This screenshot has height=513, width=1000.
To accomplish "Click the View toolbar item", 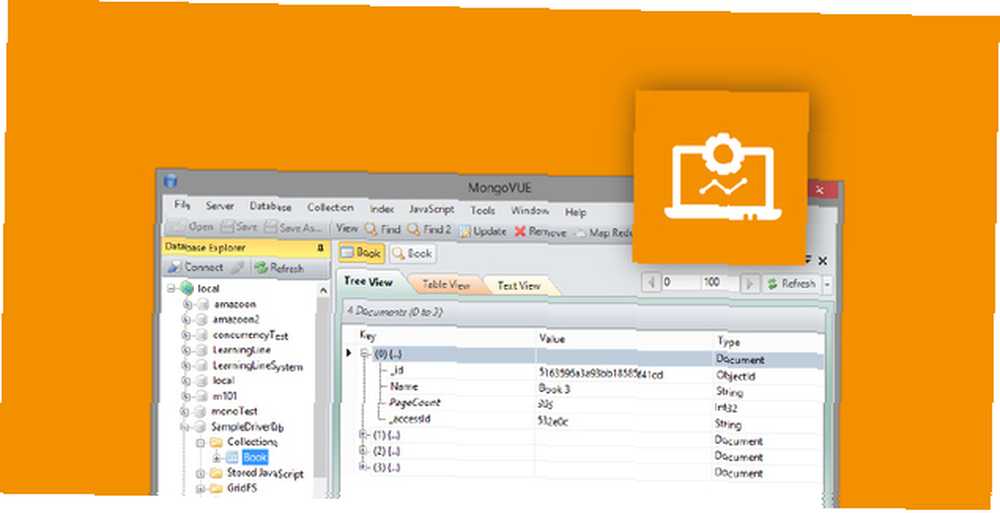I will 347,228.
